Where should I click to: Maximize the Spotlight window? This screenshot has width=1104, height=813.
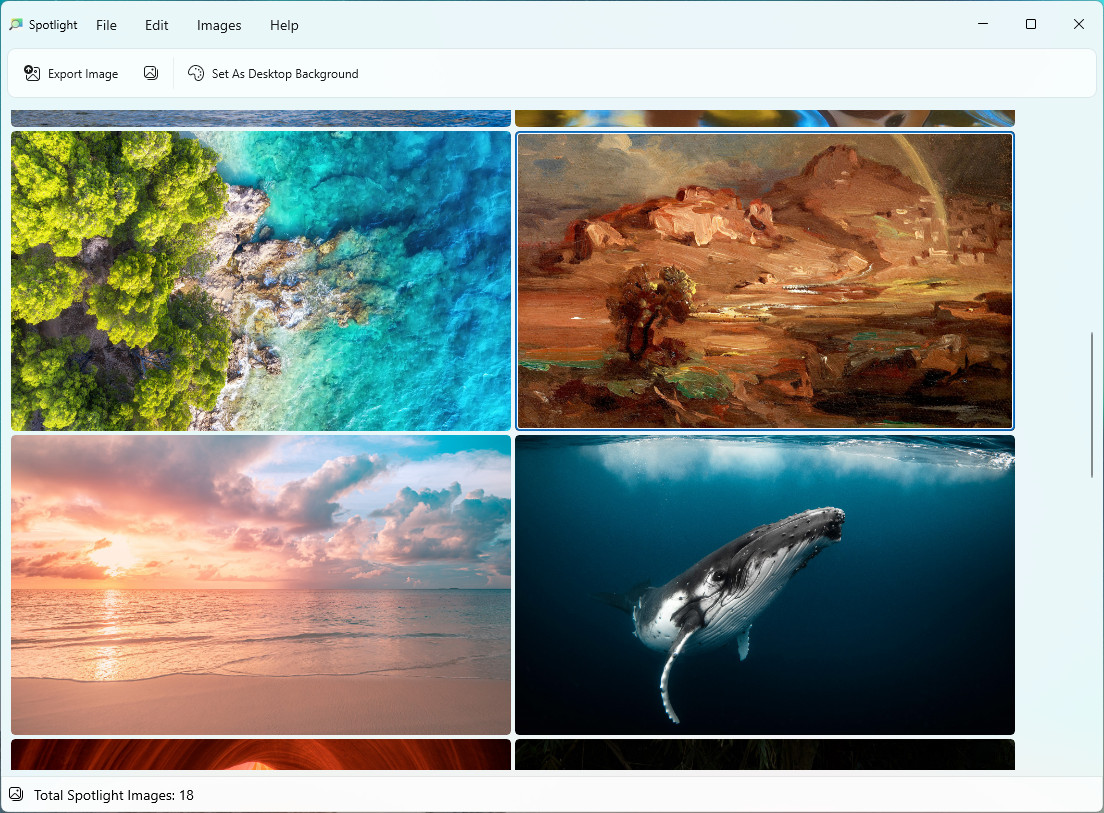pyautogui.click(x=1031, y=24)
